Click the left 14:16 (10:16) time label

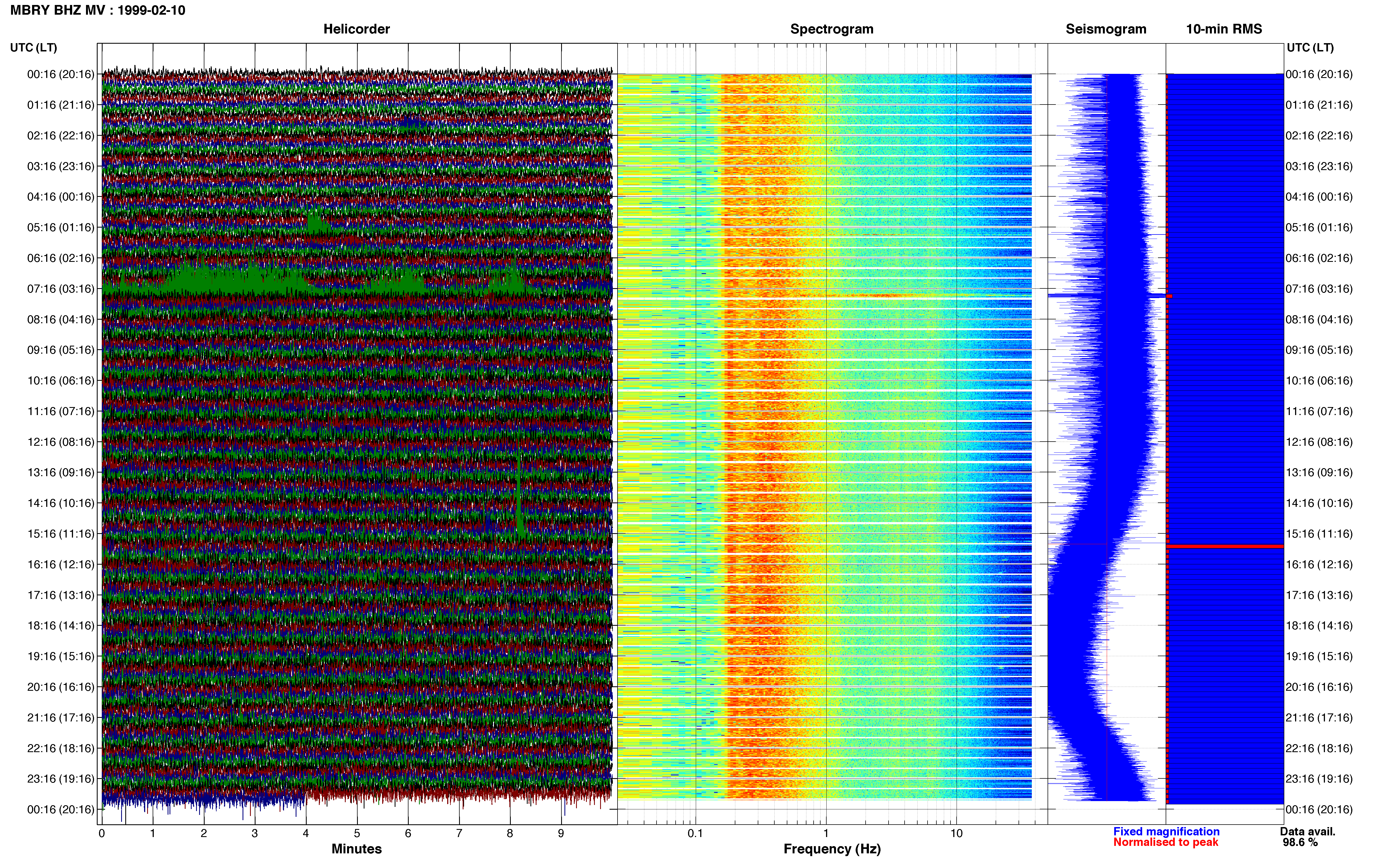(x=61, y=503)
